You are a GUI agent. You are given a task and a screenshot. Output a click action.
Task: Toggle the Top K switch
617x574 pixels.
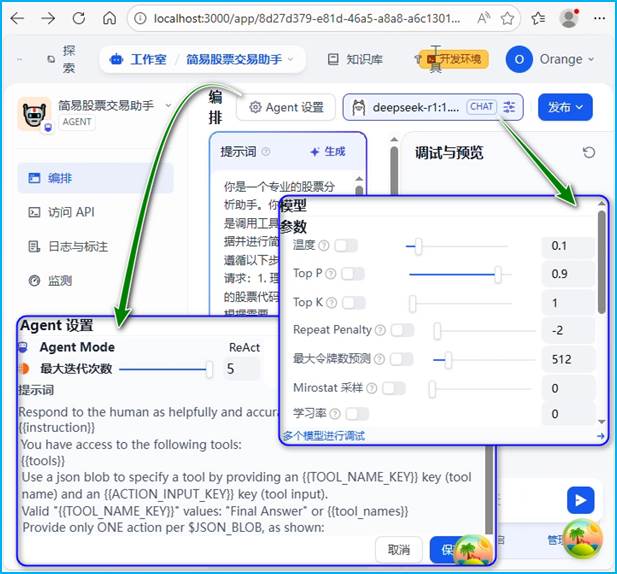coord(353,303)
